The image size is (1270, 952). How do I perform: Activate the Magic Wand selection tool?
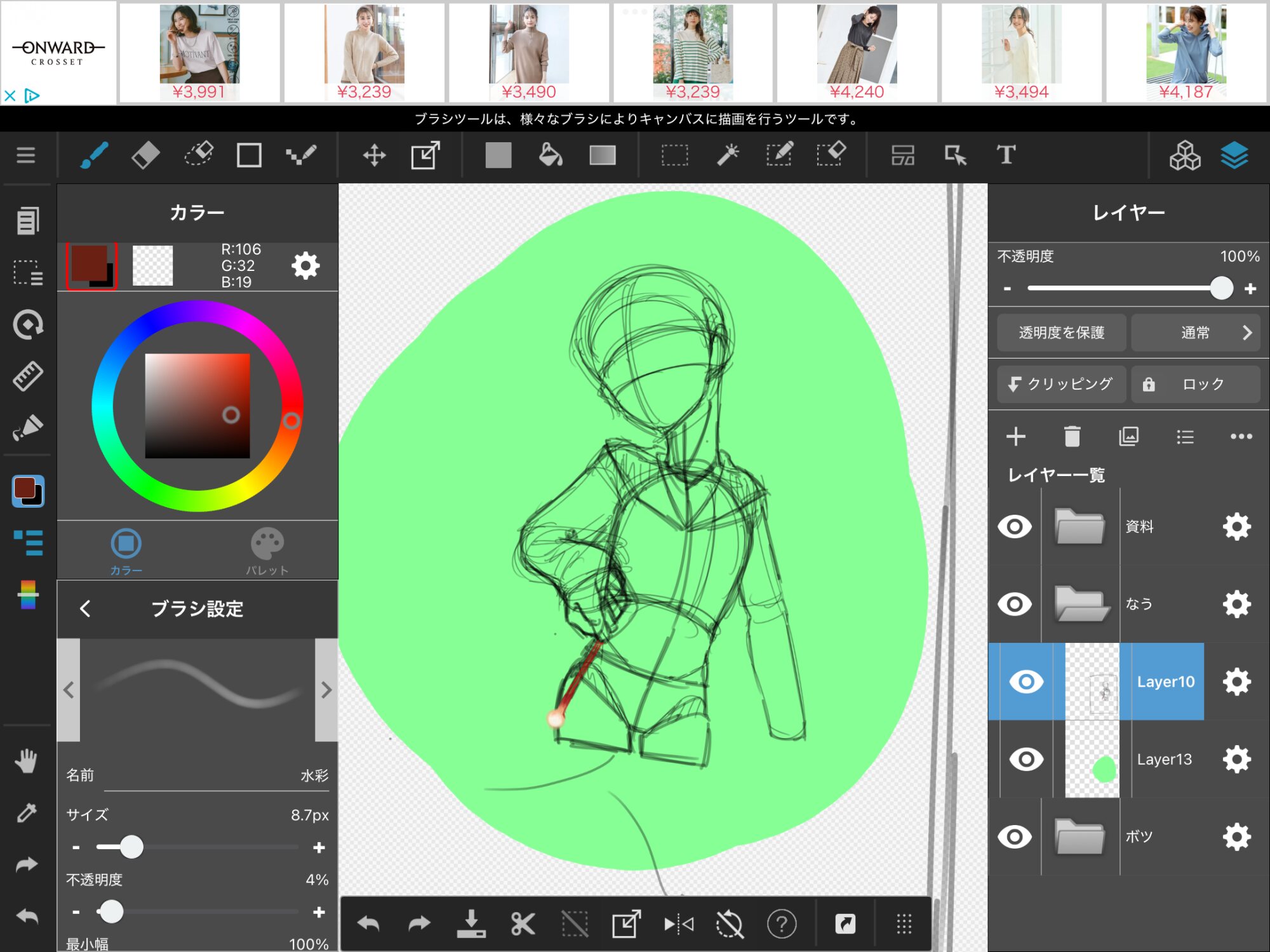728,155
